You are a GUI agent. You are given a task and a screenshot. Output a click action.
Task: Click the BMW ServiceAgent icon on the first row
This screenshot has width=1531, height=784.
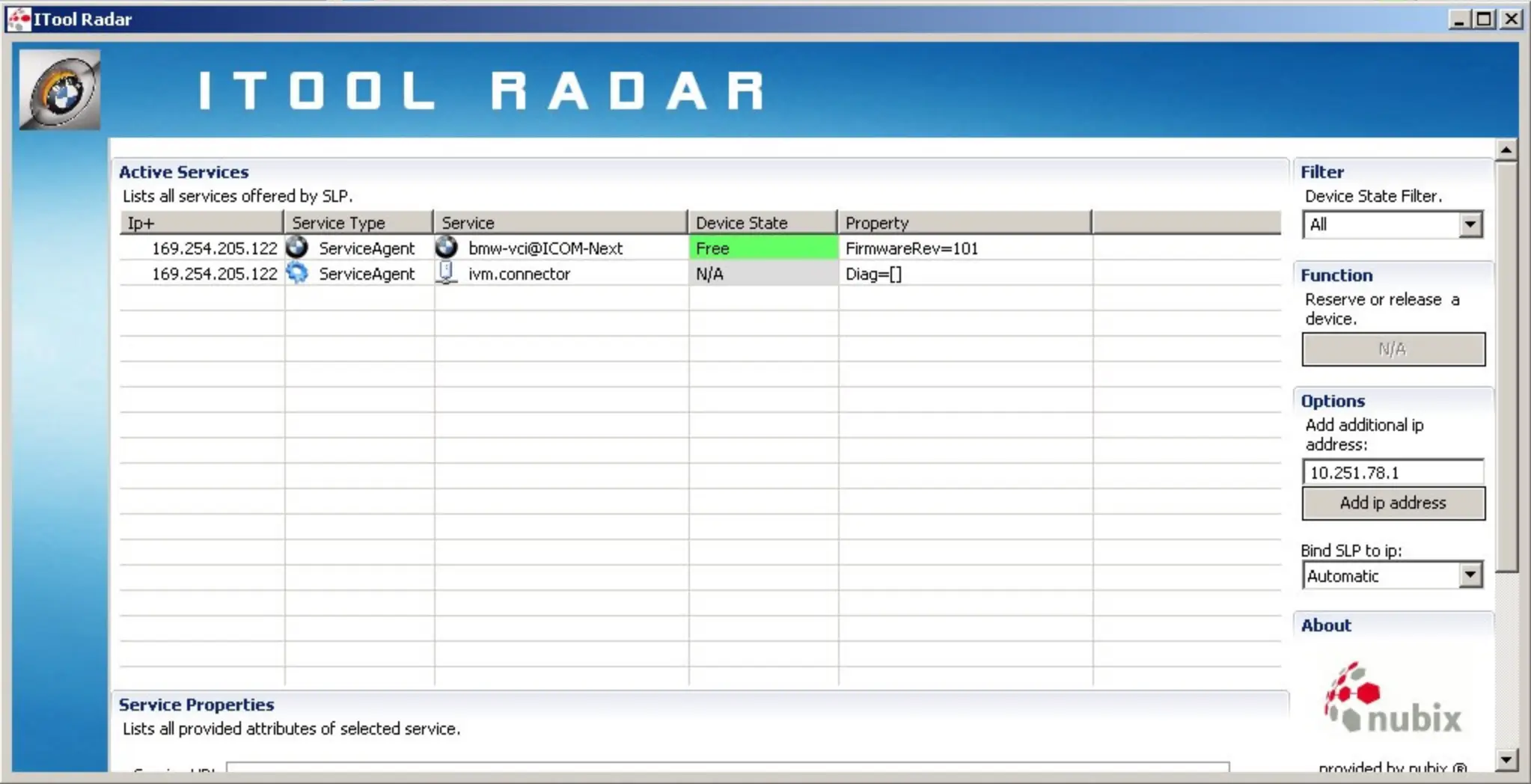pyautogui.click(x=298, y=248)
